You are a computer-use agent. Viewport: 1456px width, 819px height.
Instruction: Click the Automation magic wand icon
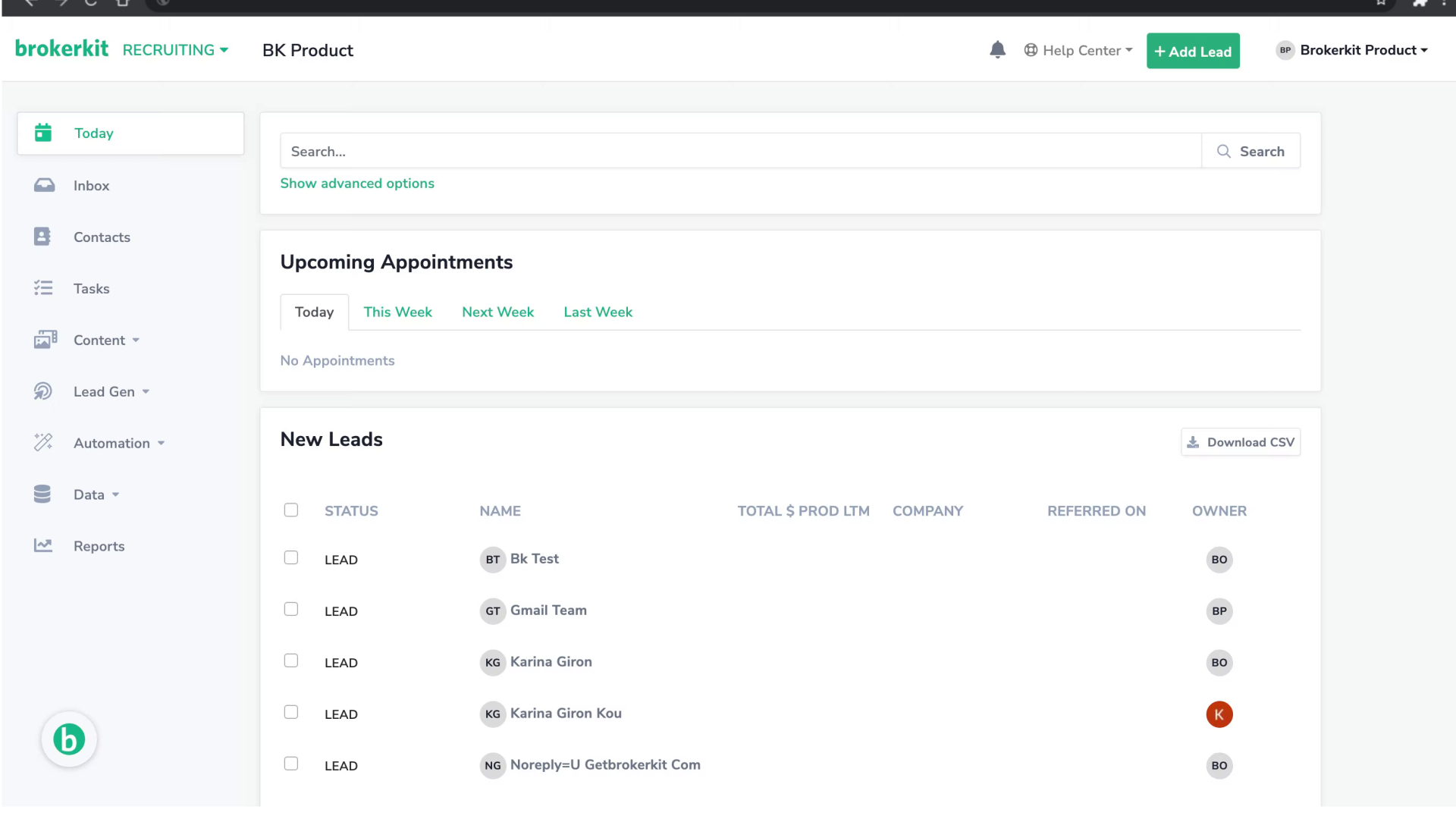[43, 442]
